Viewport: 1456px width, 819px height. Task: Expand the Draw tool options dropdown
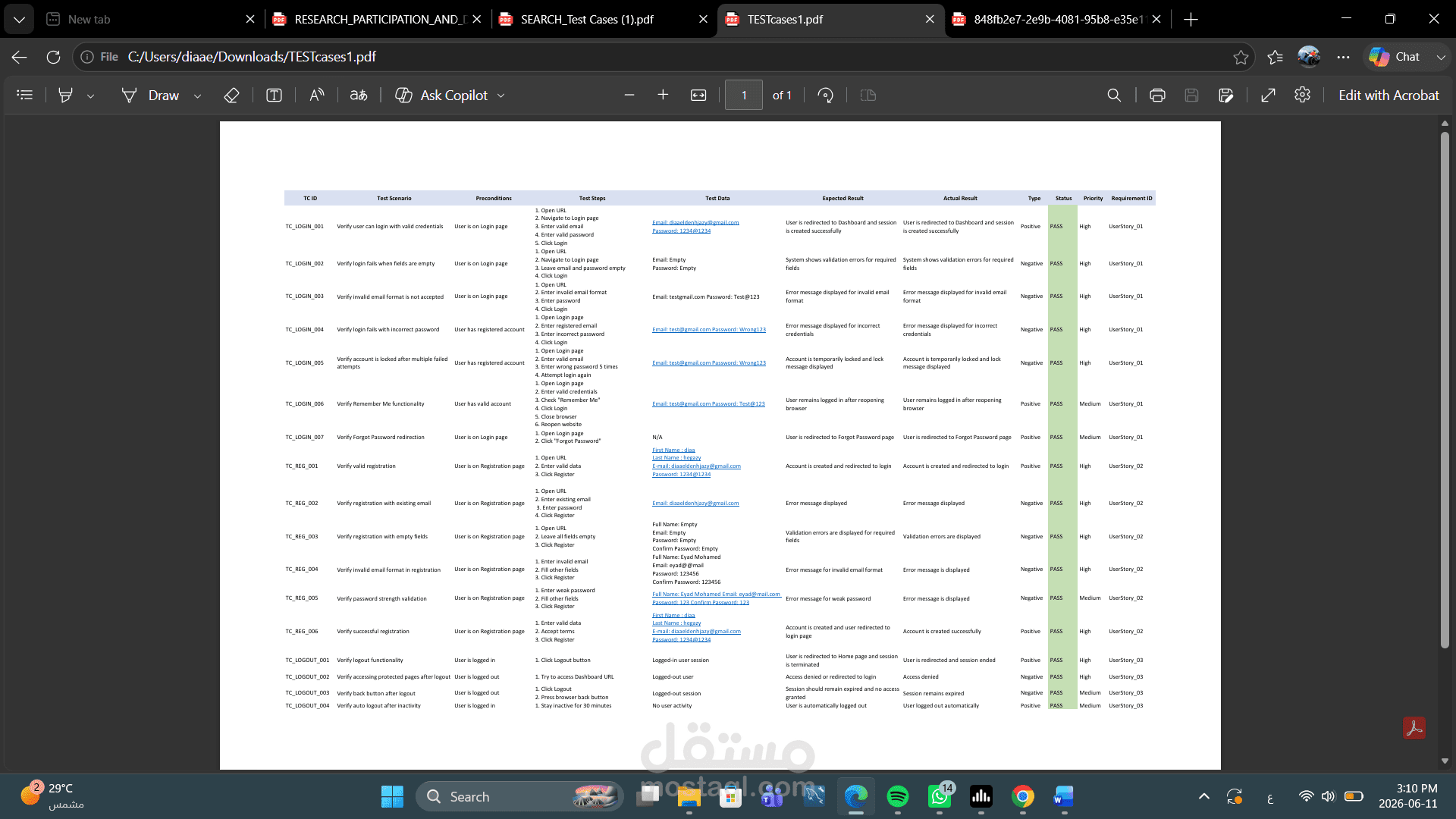tap(197, 96)
